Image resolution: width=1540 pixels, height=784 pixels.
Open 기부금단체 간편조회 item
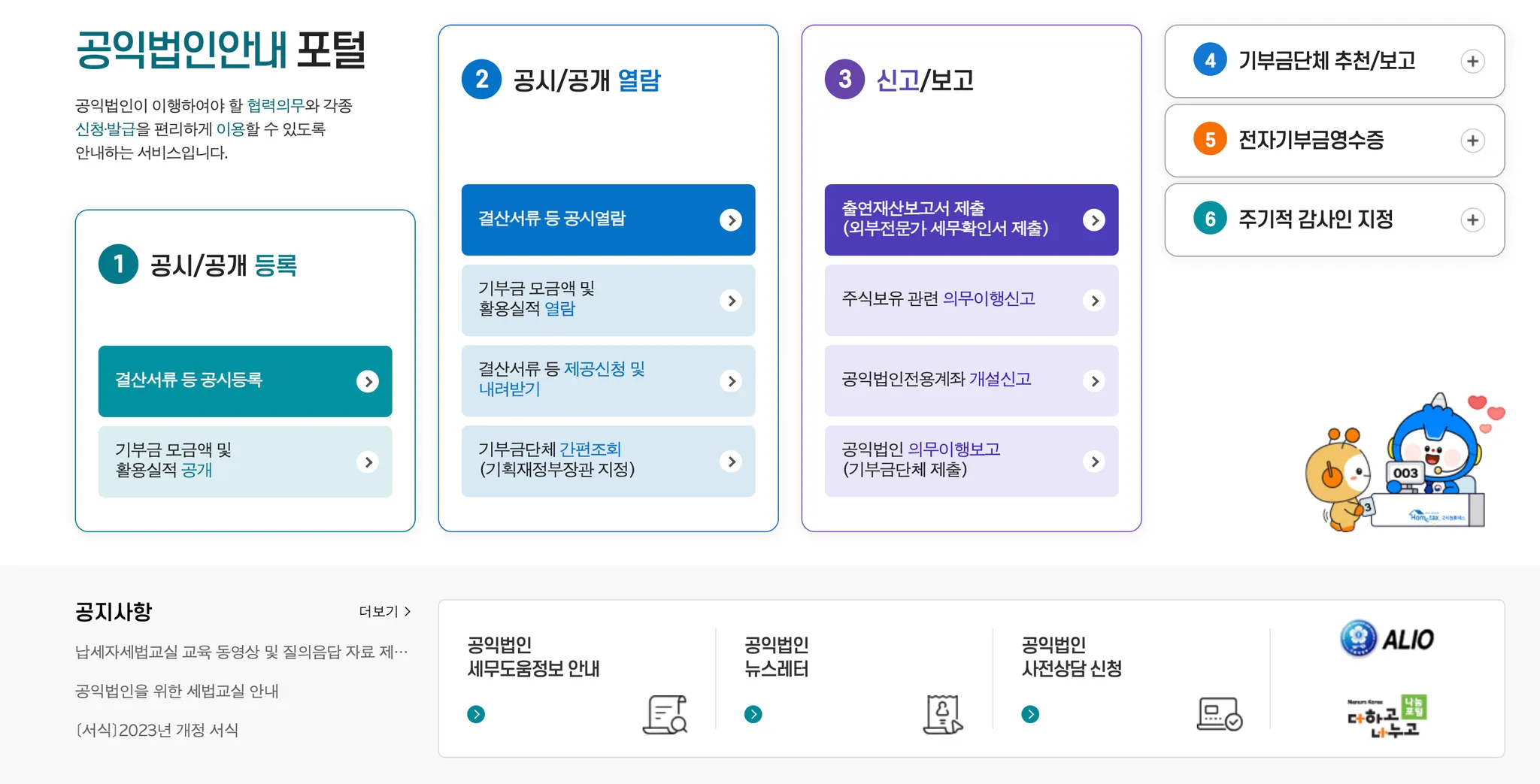point(608,461)
